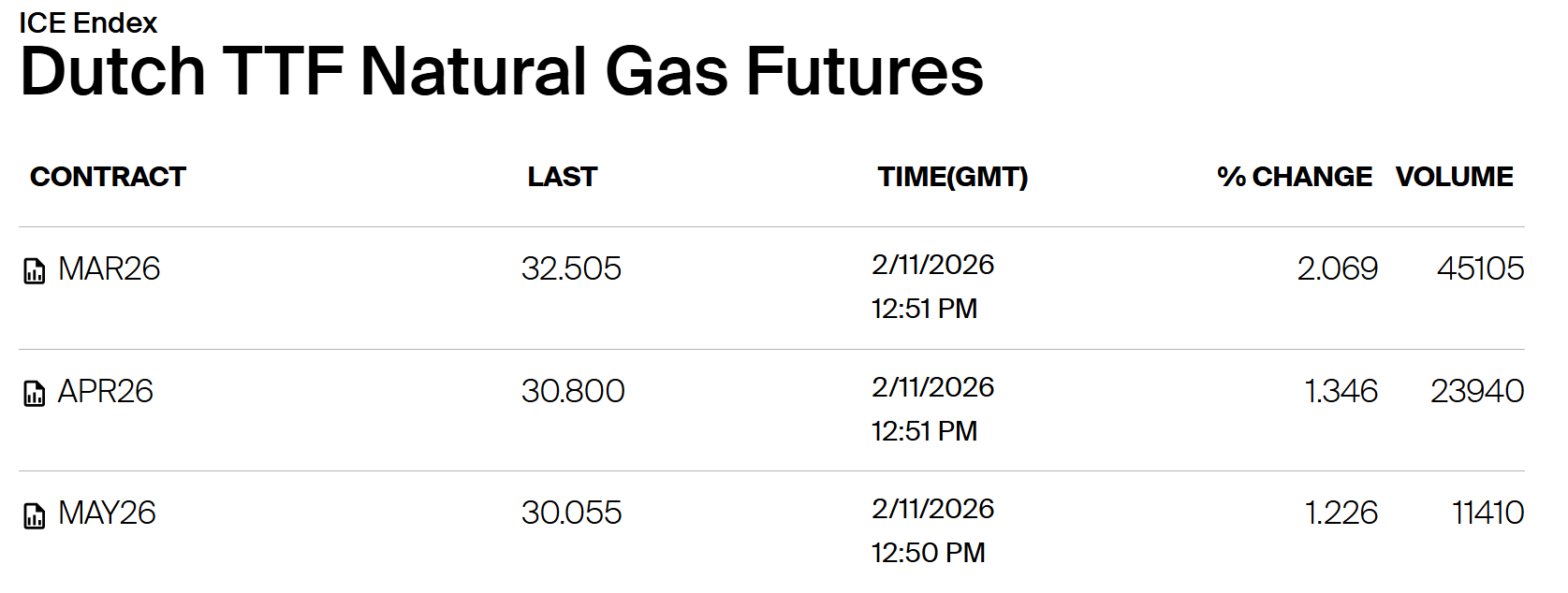Select the APR26 volume value 23940

pyautogui.click(x=1477, y=391)
